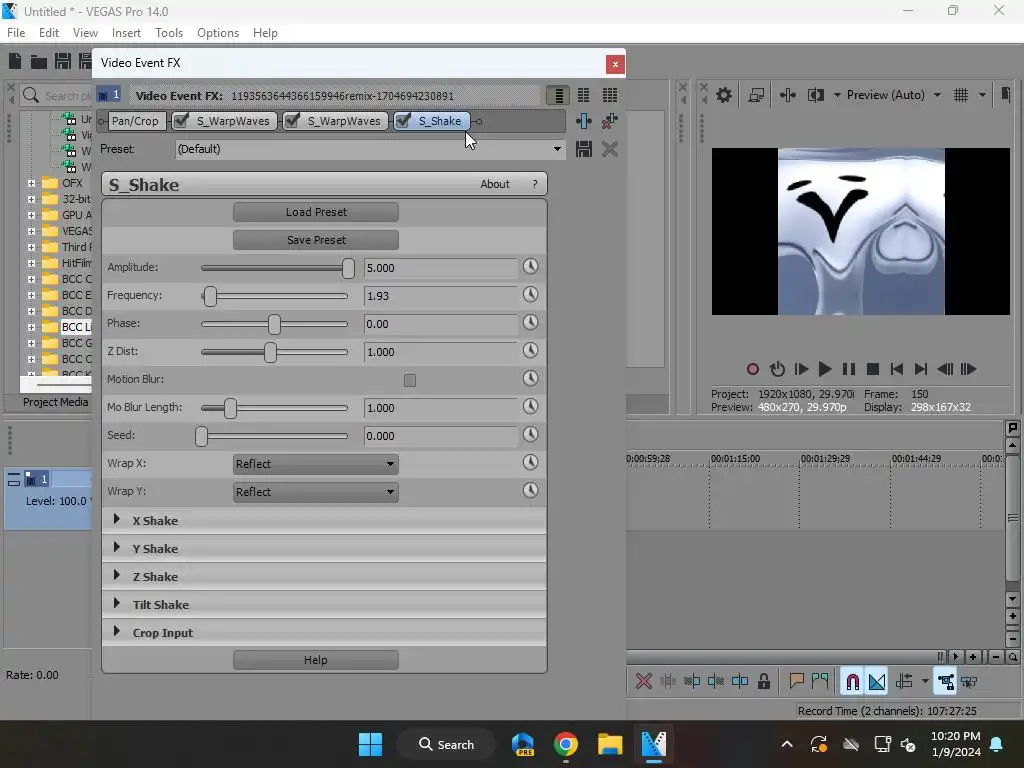This screenshot has height=768, width=1024.
Task: Toggle the second S_WarpWaves enable checkbox
Action: 293,121
